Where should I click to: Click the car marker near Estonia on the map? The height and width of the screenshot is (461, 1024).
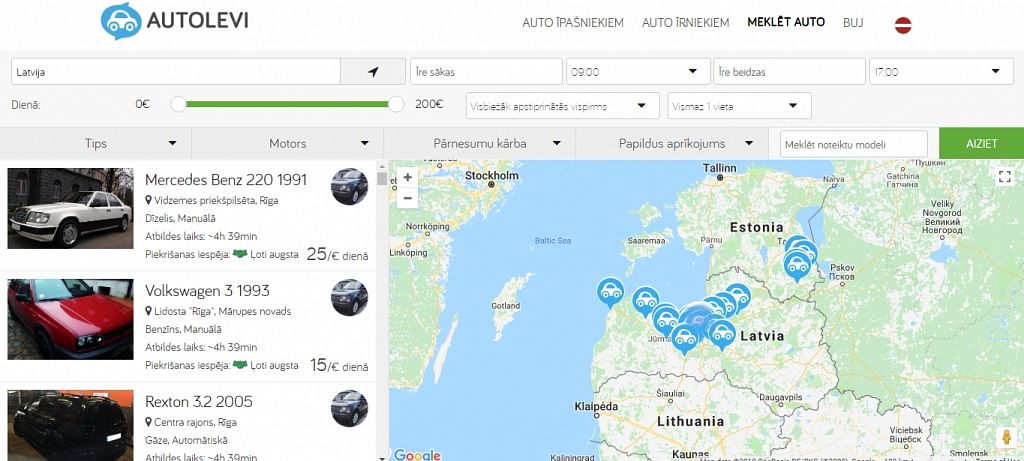[x=797, y=266]
